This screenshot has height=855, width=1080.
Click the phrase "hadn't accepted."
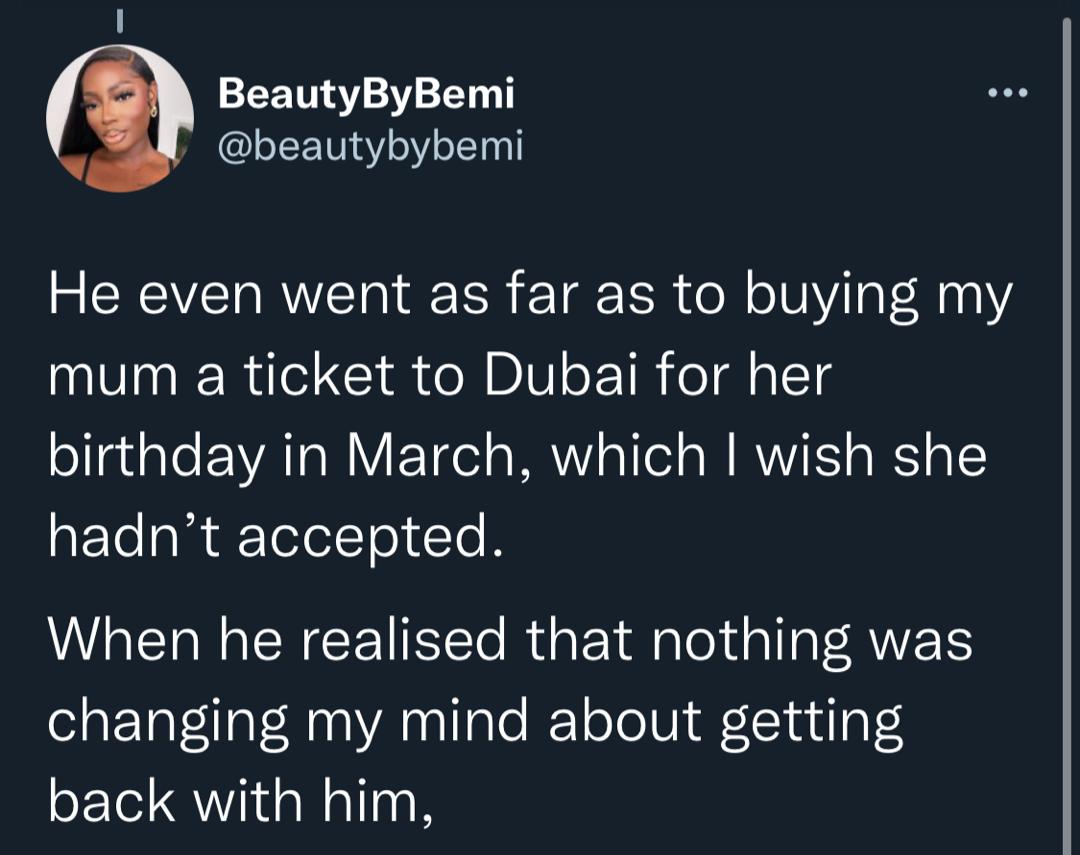click(272, 536)
